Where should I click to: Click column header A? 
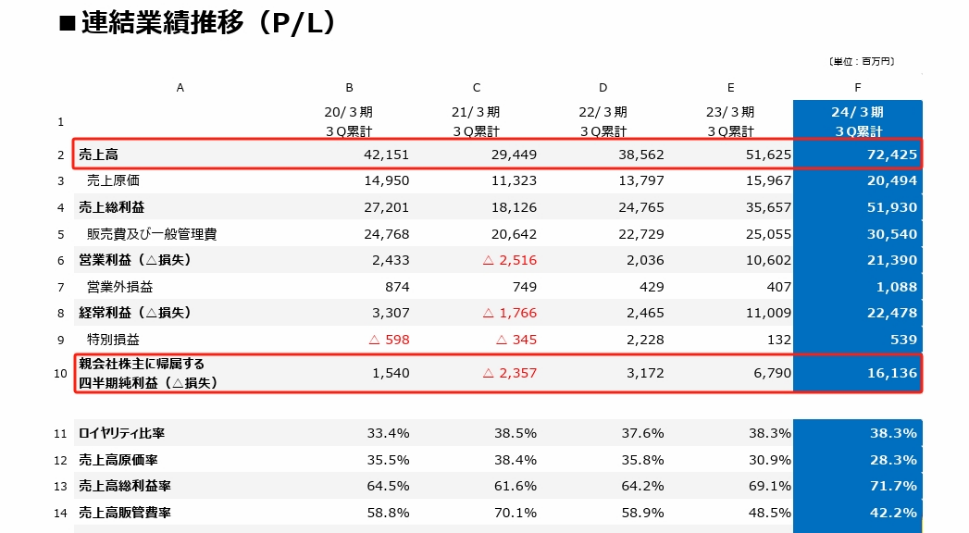(180, 88)
